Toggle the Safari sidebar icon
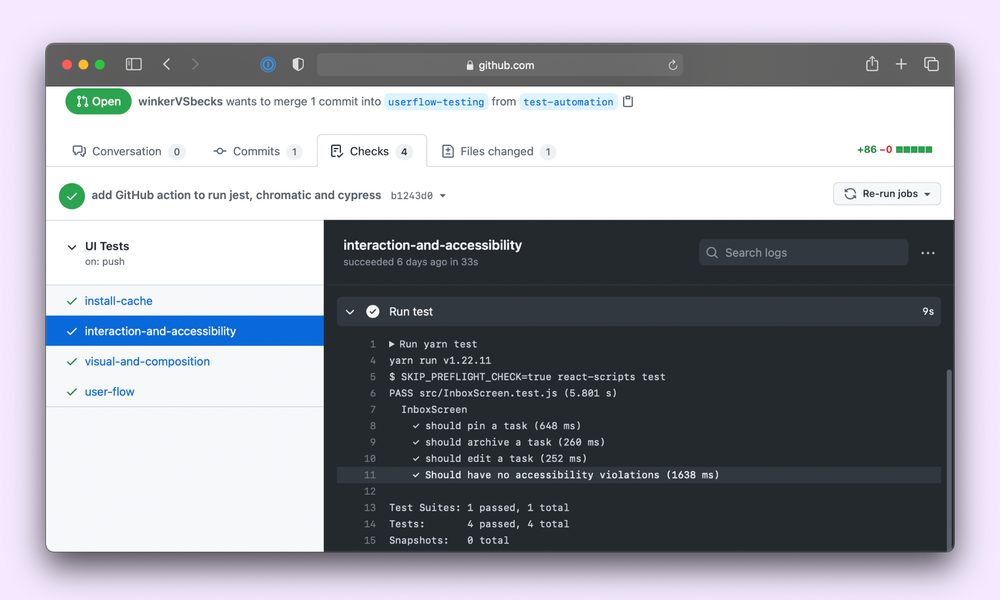The height and width of the screenshot is (600, 1000). click(x=133, y=64)
